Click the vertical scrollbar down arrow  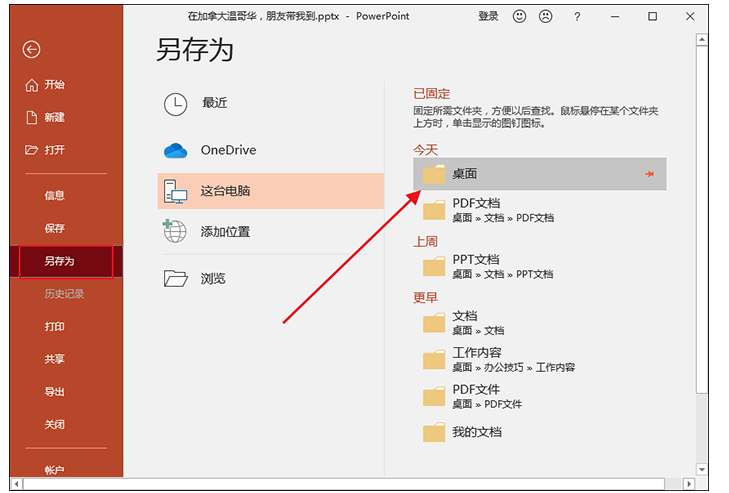(702, 467)
